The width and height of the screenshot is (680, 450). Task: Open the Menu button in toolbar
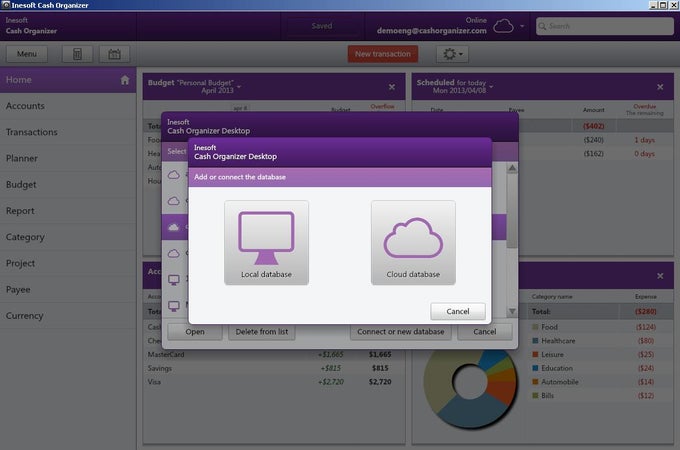(x=27, y=54)
